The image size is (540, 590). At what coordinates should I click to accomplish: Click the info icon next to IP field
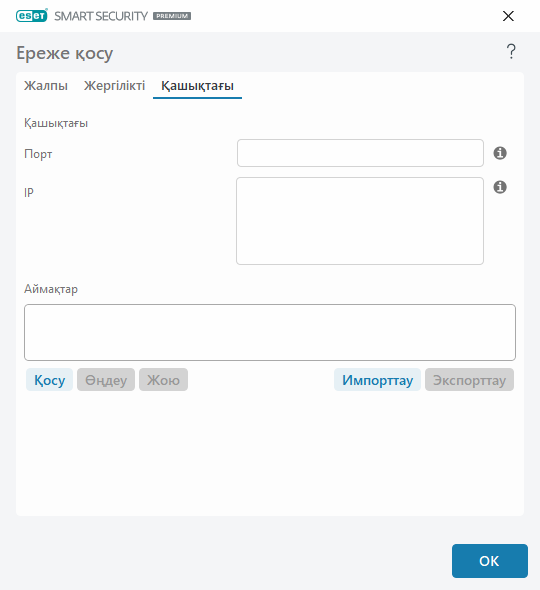tap(500, 187)
